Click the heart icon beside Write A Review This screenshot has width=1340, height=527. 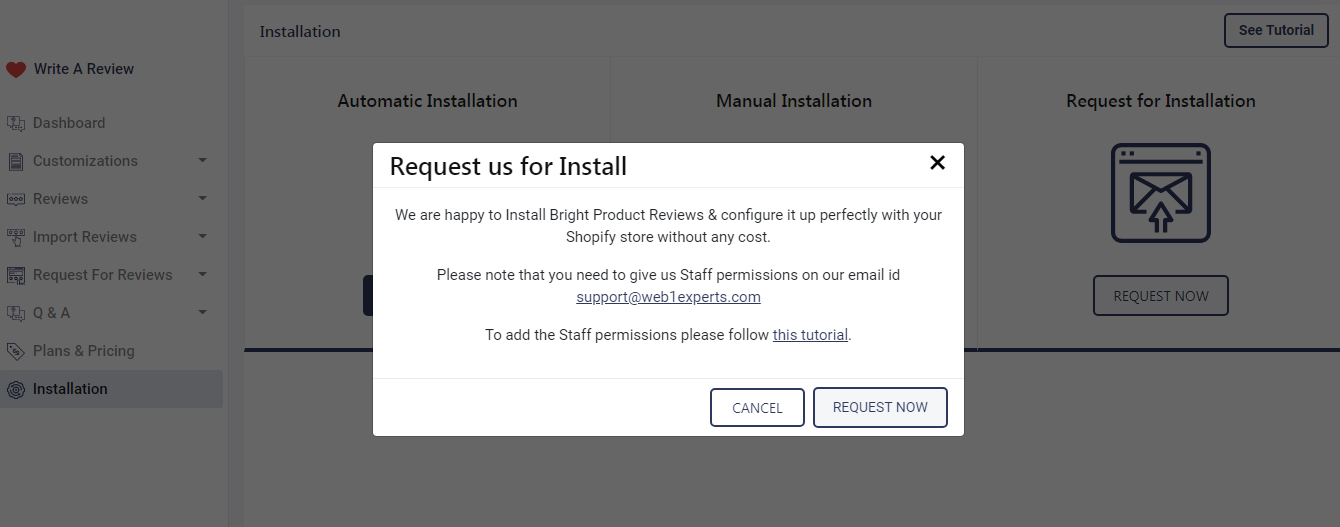(15, 69)
